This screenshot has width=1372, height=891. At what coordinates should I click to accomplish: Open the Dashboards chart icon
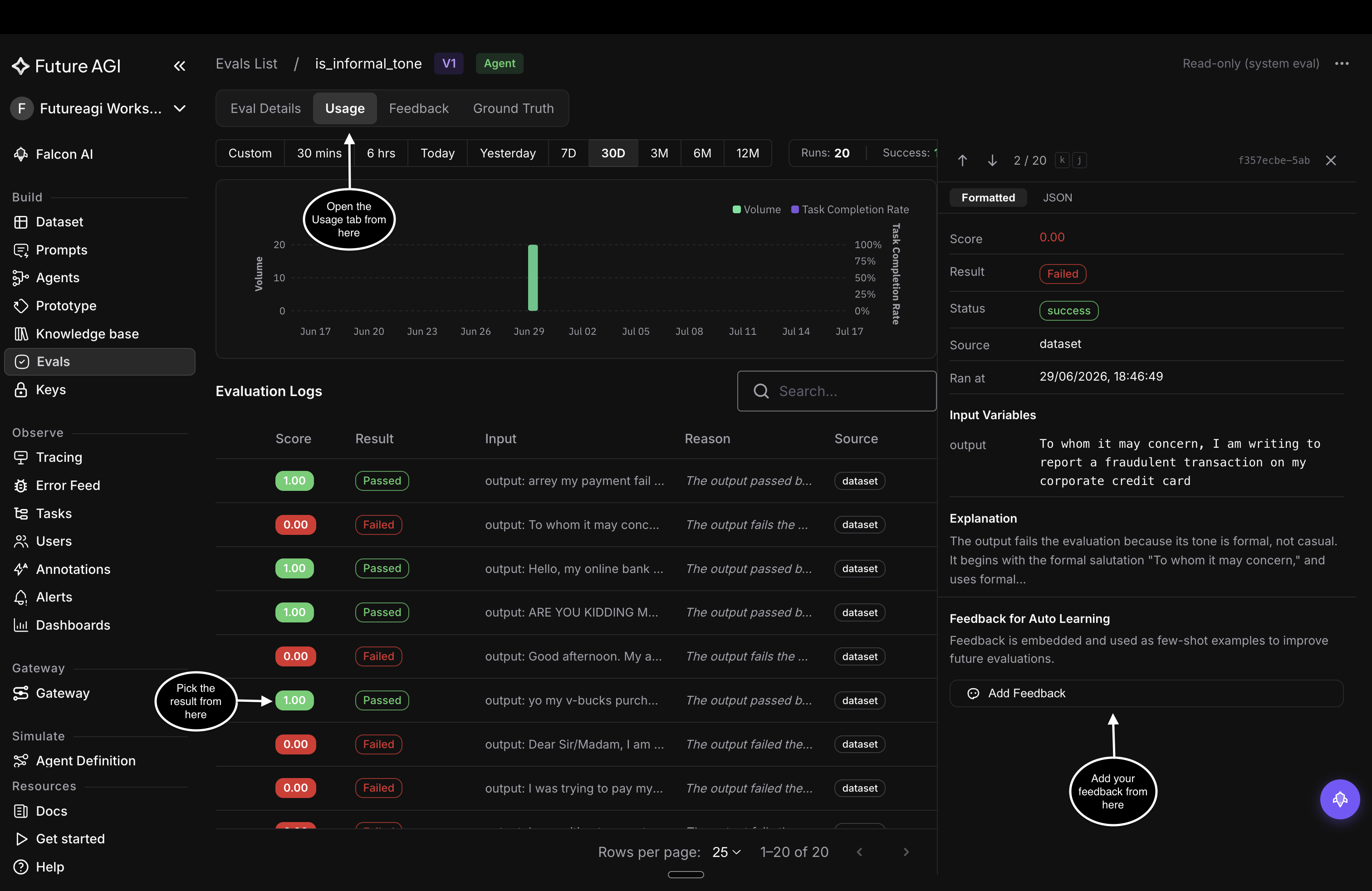pyautogui.click(x=21, y=625)
